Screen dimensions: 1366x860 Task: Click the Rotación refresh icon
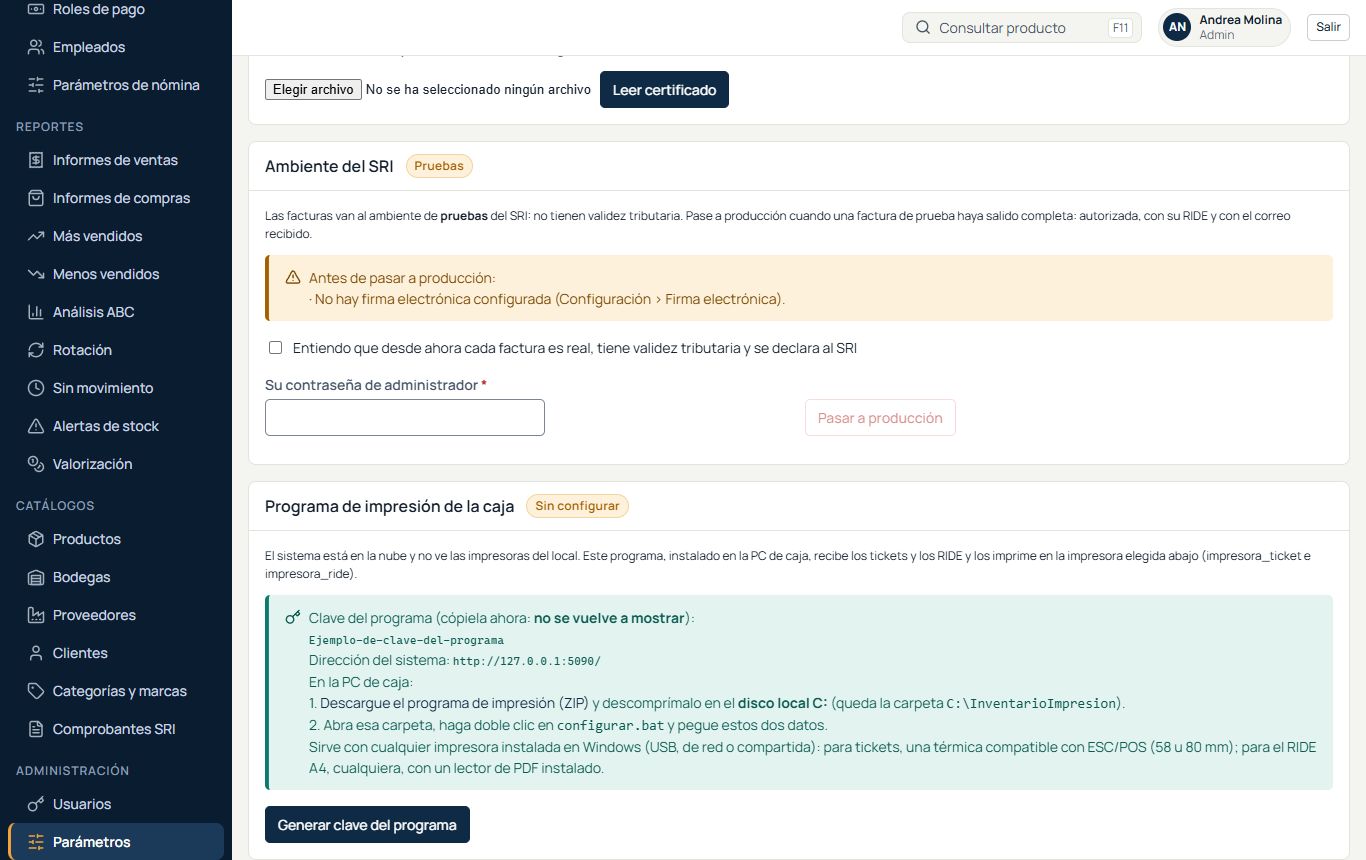36,350
